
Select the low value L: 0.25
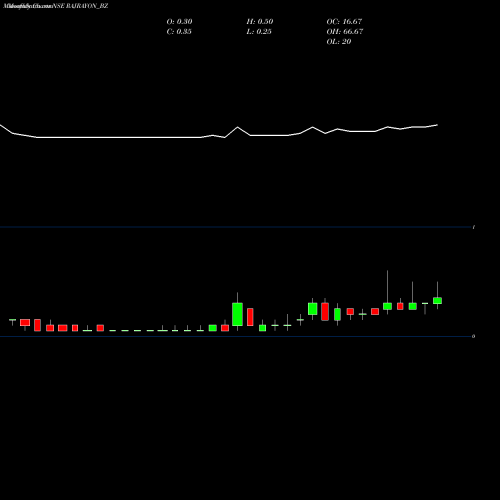point(259,32)
